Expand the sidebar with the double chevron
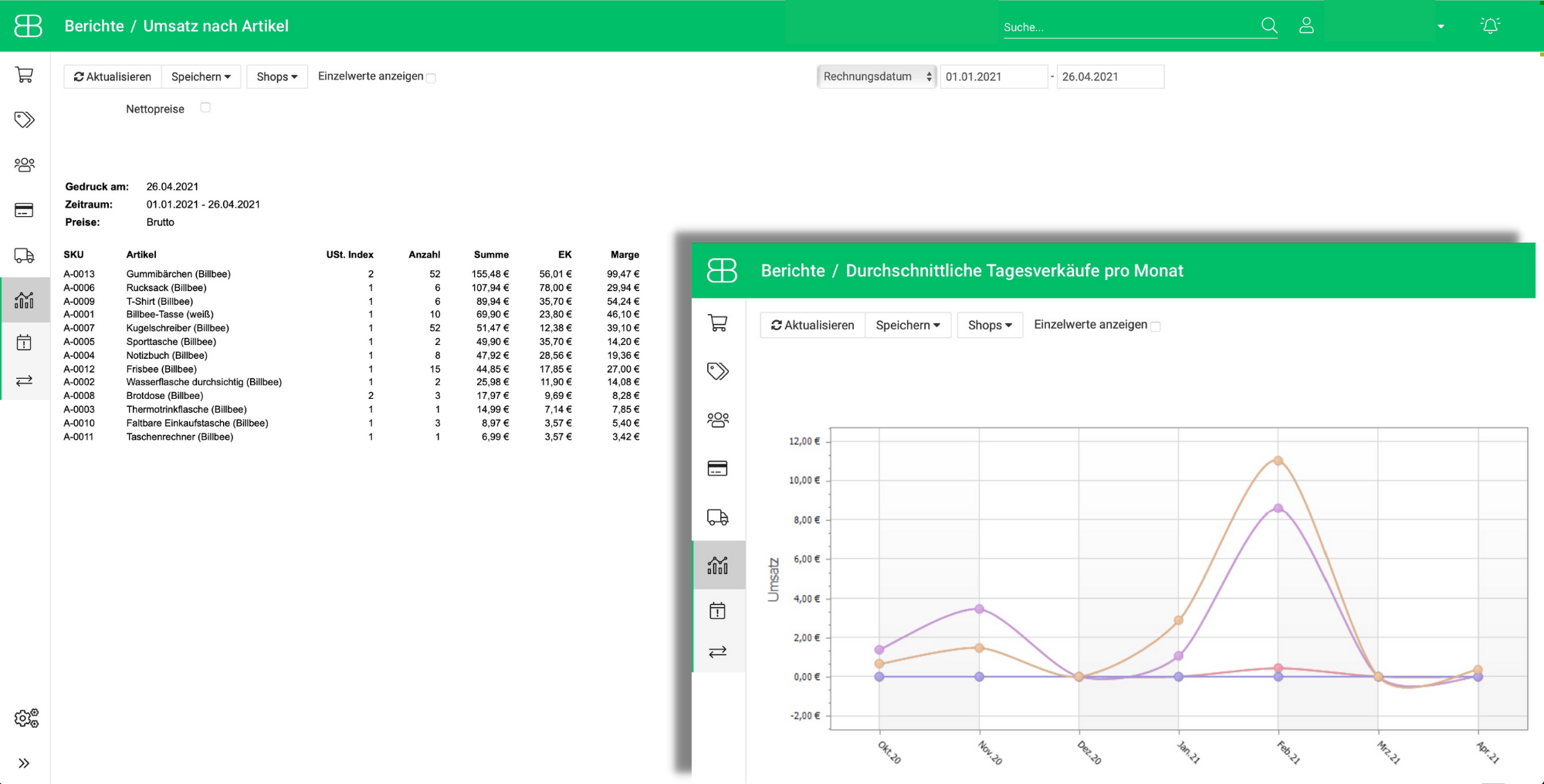Screen dimensions: 1544x784 coord(24,763)
